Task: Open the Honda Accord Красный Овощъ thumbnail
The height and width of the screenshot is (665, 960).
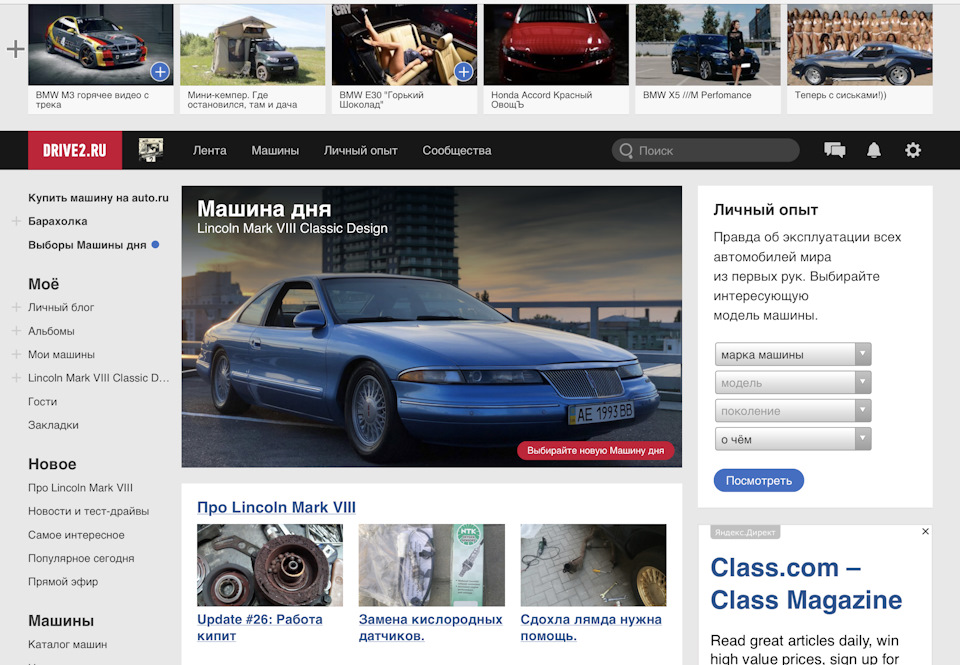Action: point(556,45)
